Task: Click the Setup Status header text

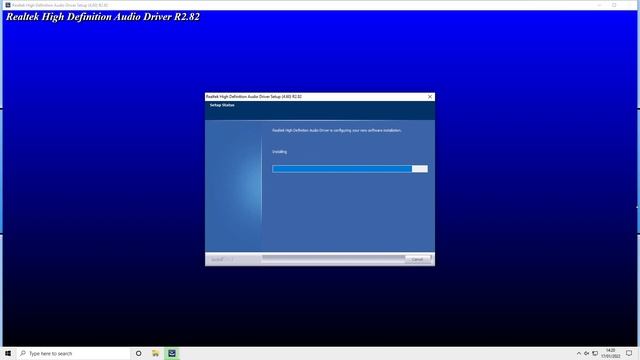Action: (222, 105)
